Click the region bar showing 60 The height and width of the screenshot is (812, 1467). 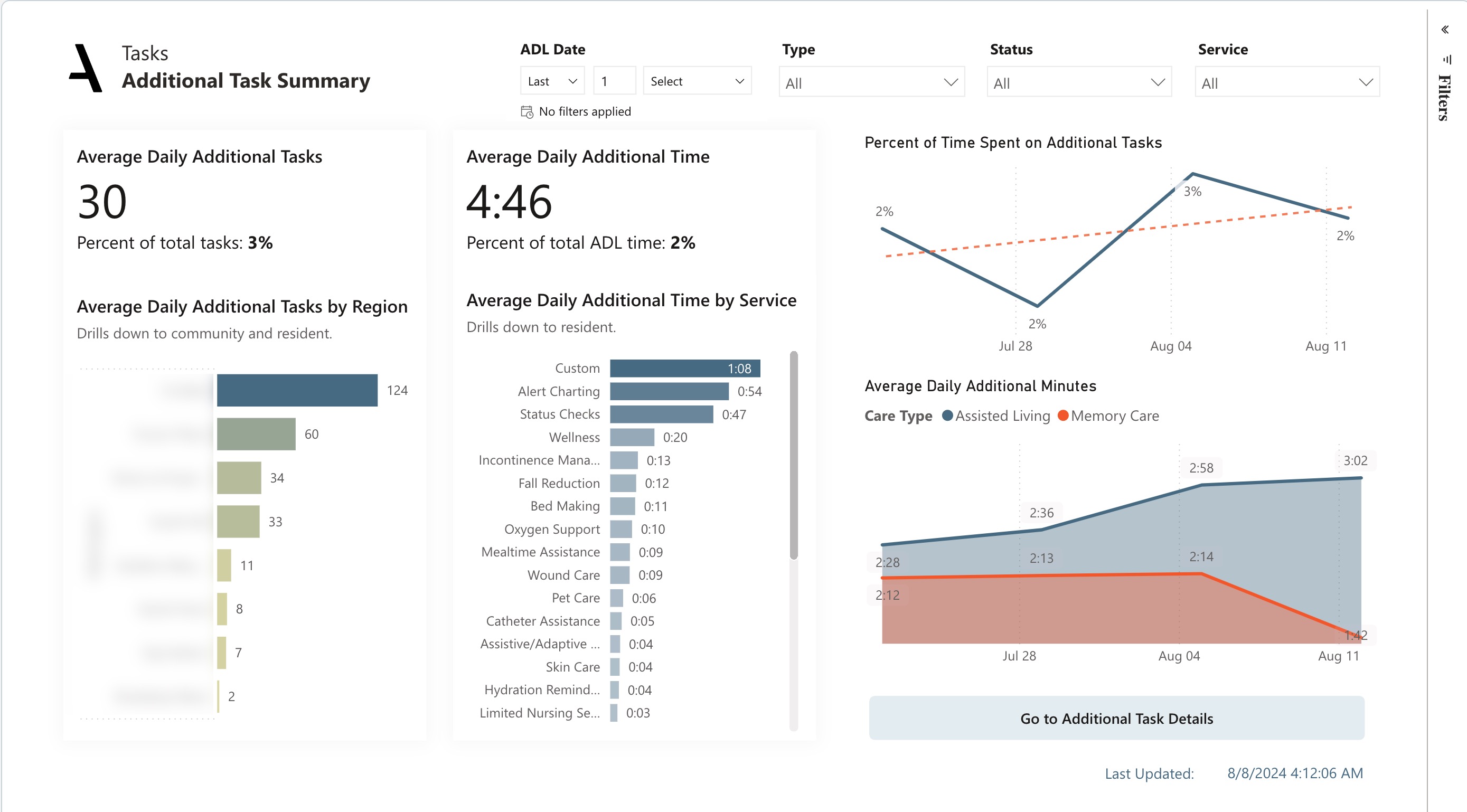coord(256,434)
